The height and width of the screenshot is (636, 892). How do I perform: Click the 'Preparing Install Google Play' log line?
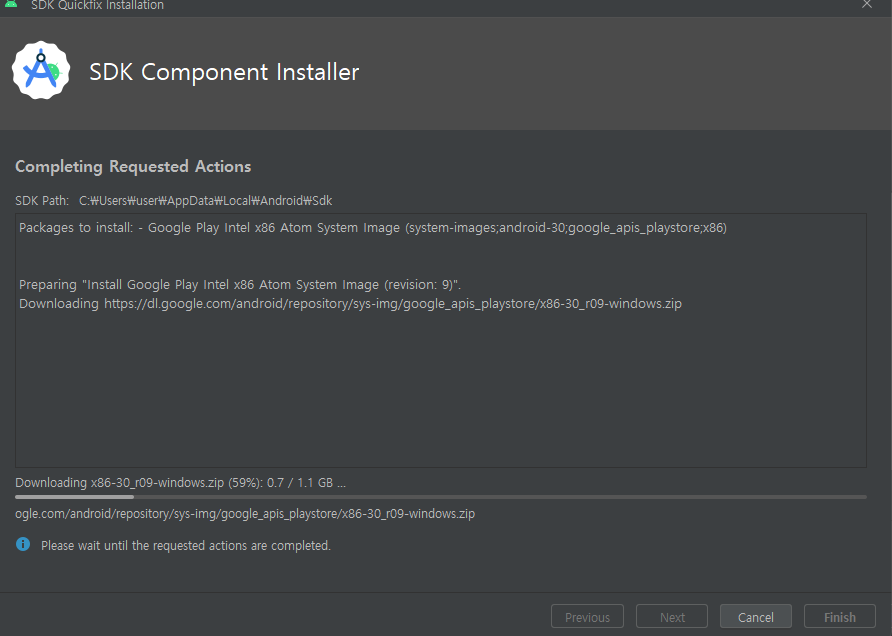coord(239,284)
